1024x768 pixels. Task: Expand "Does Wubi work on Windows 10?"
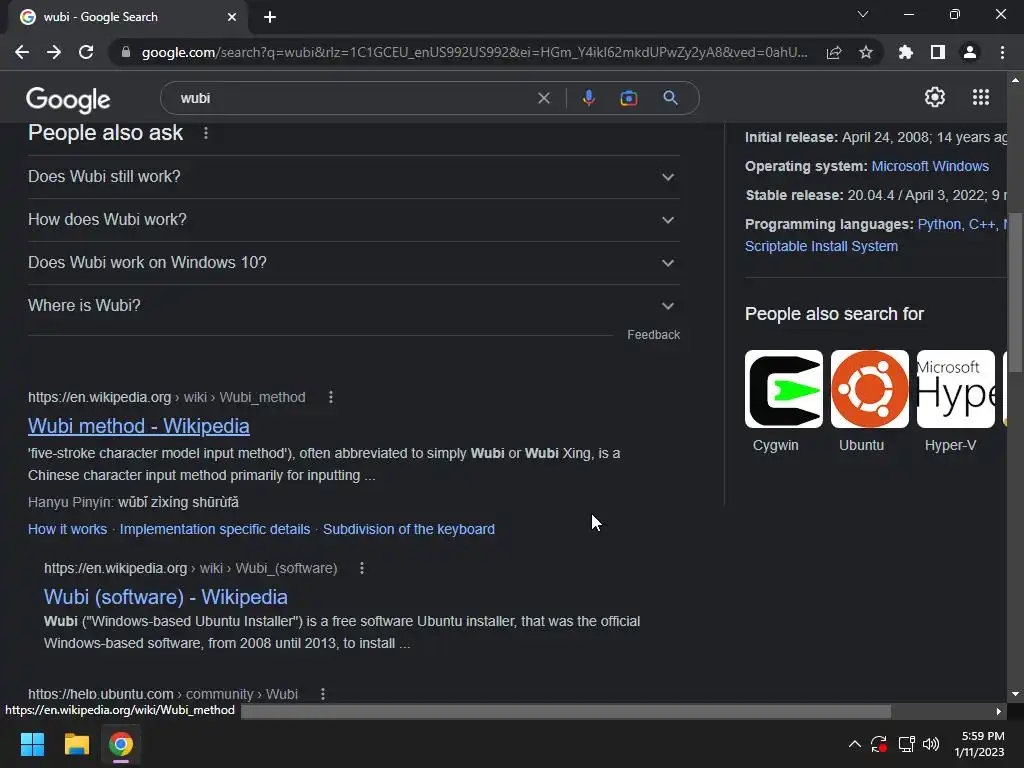(x=354, y=263)
